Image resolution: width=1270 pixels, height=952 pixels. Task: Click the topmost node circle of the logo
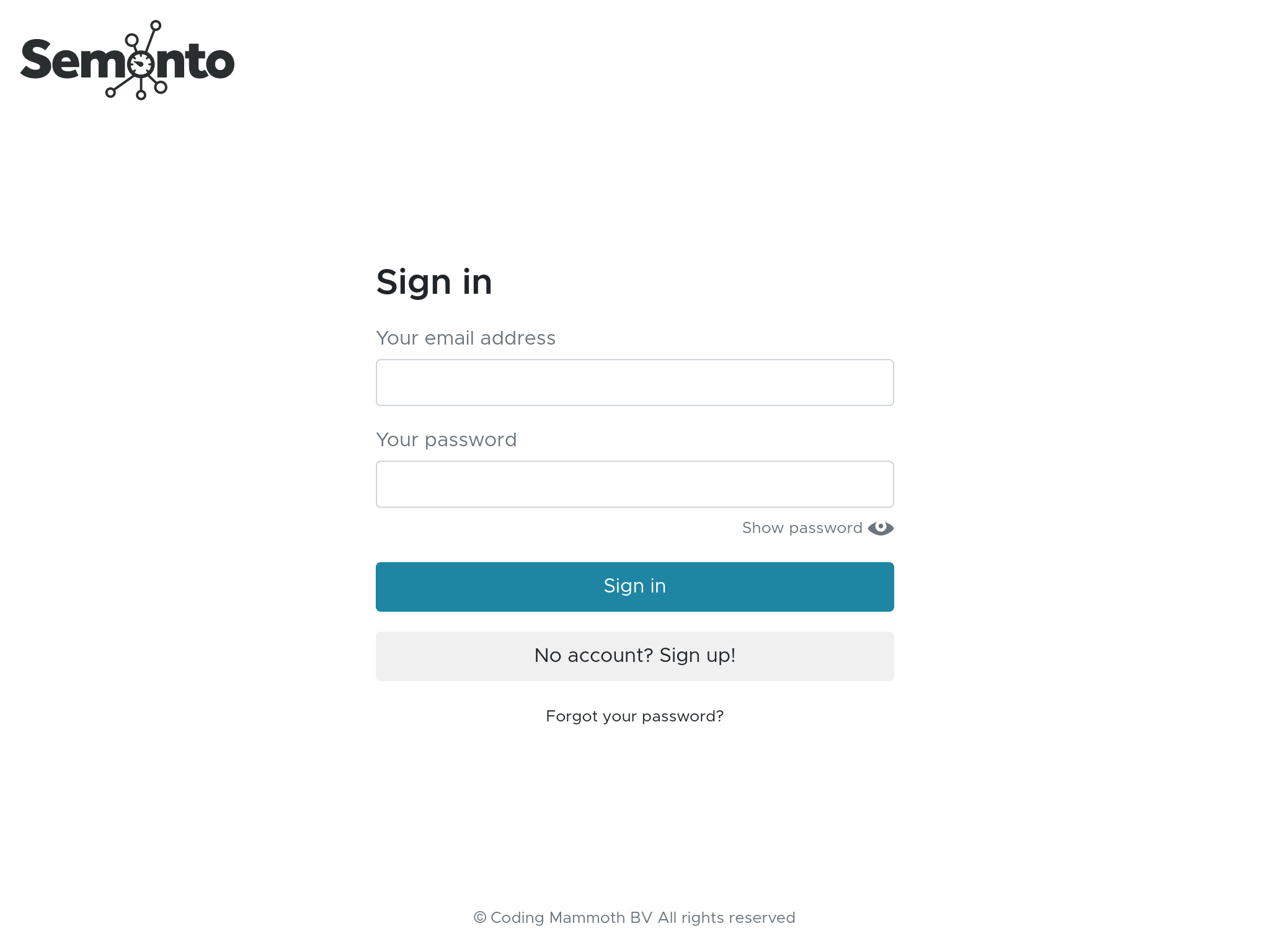[x=156, y=25]
